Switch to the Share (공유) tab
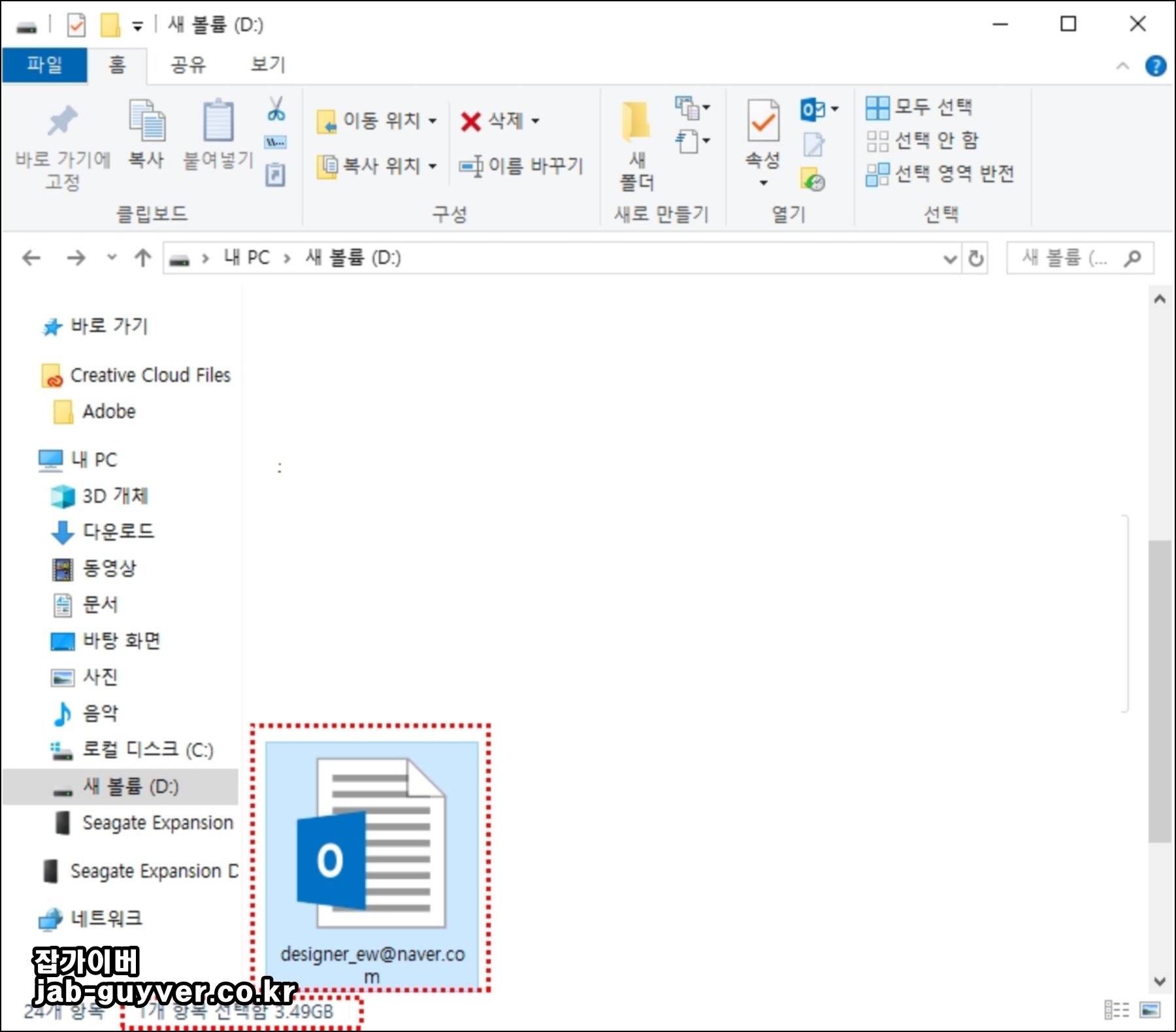Screen dimensions: 1176x1032 click(x=188, y=65)
